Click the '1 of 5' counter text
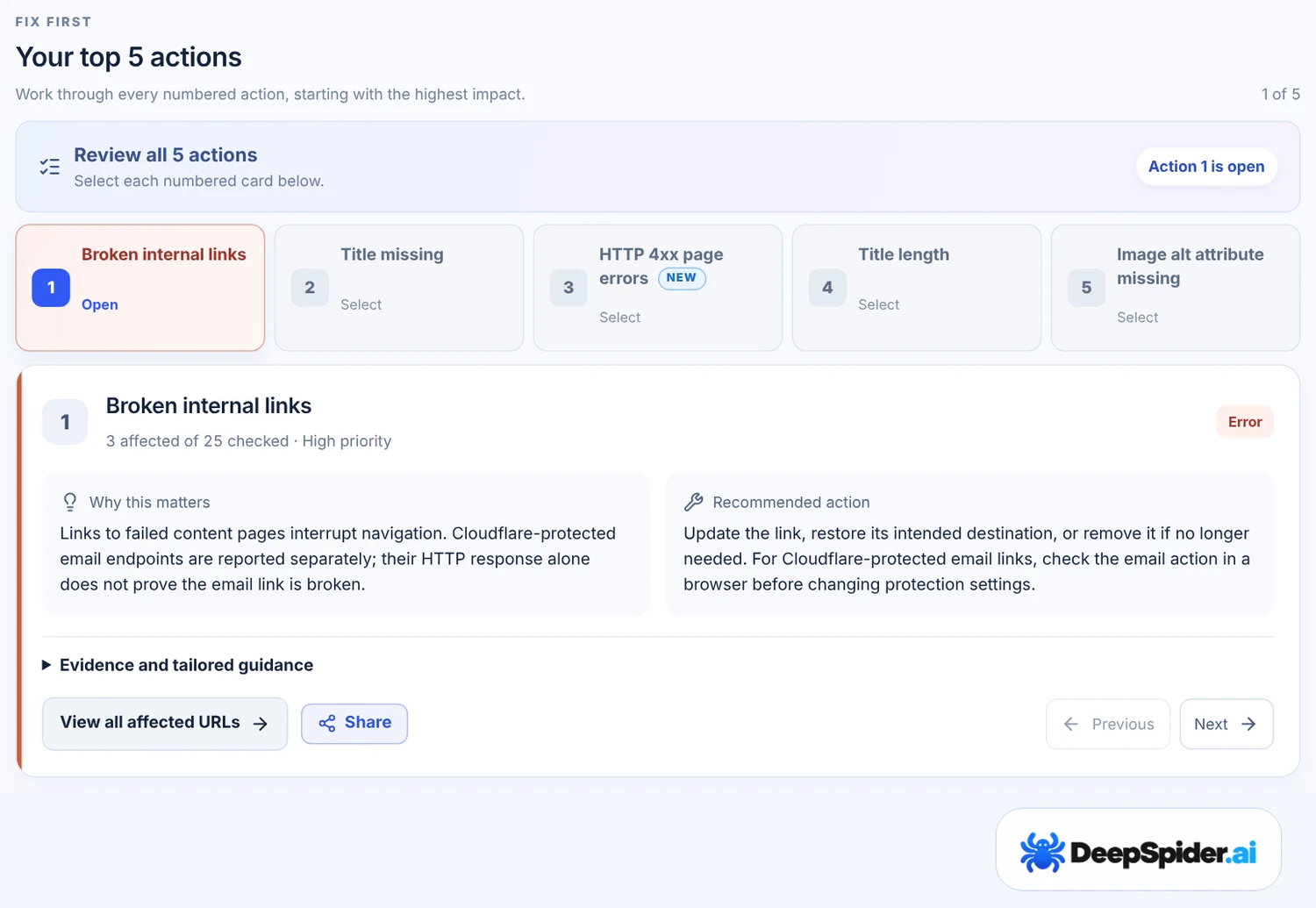Viewport: 1316px width, 908px height. coord(1281,94)
